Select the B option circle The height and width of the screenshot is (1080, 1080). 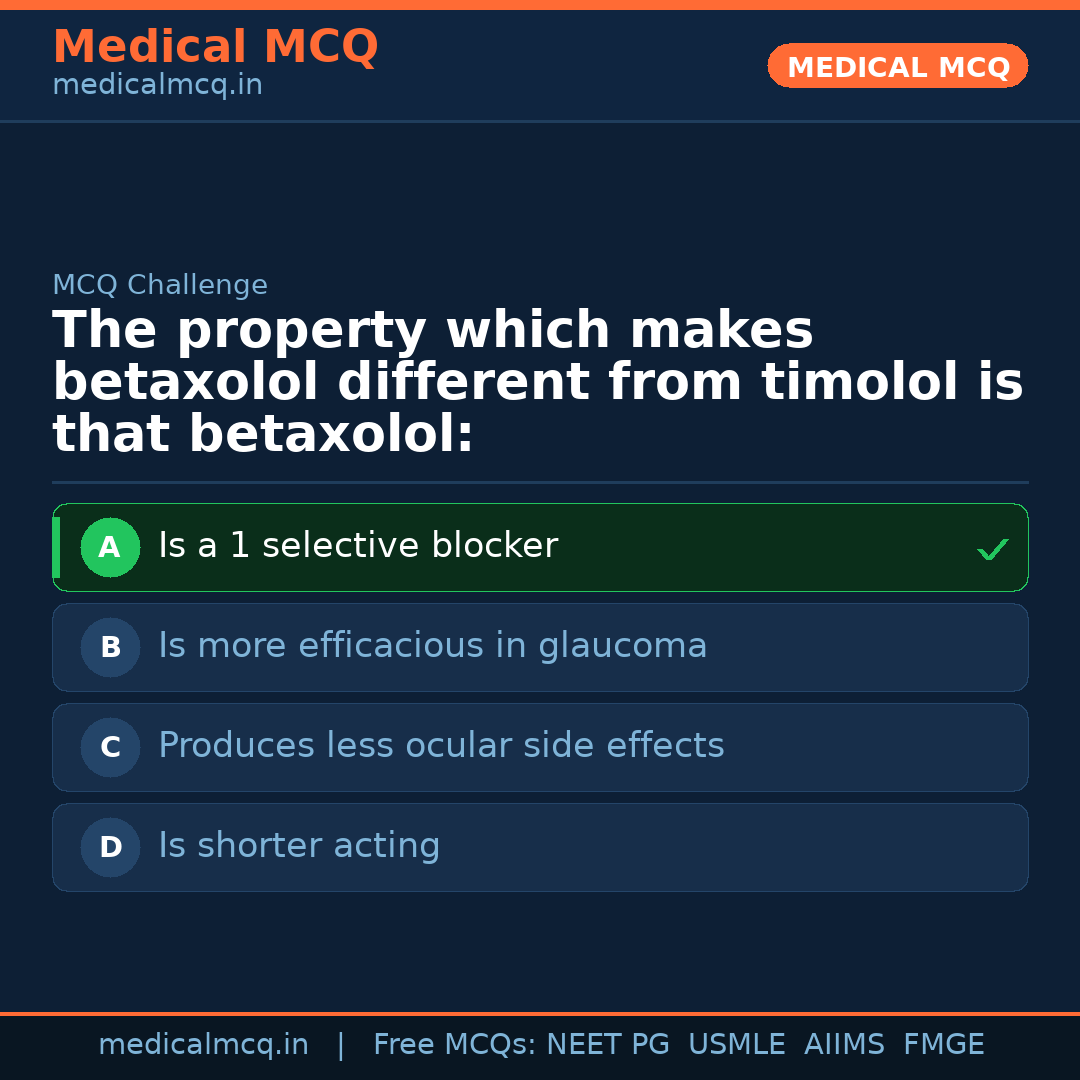(x=110, y=647)
